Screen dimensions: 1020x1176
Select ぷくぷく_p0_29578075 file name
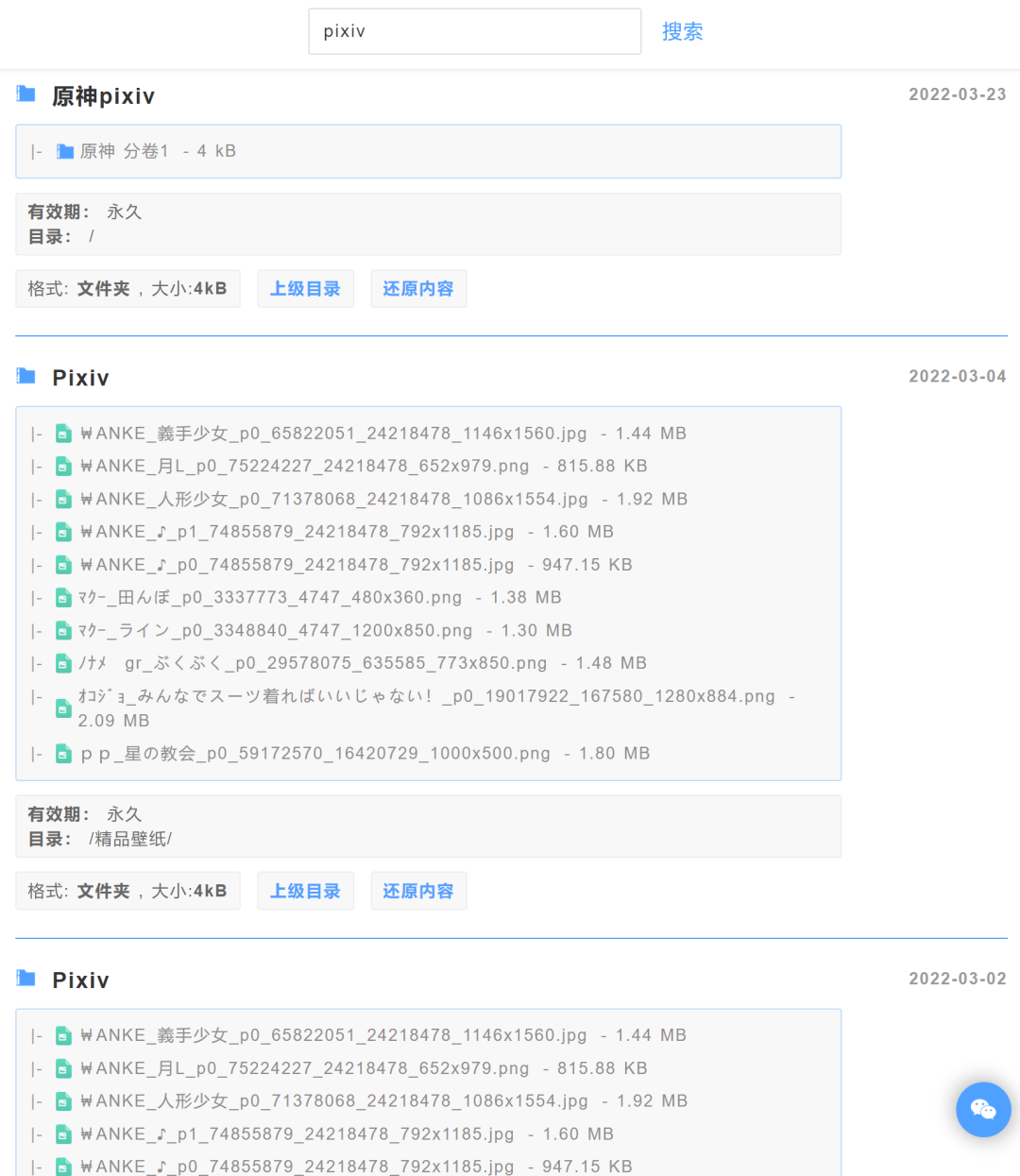pos(313,663)
